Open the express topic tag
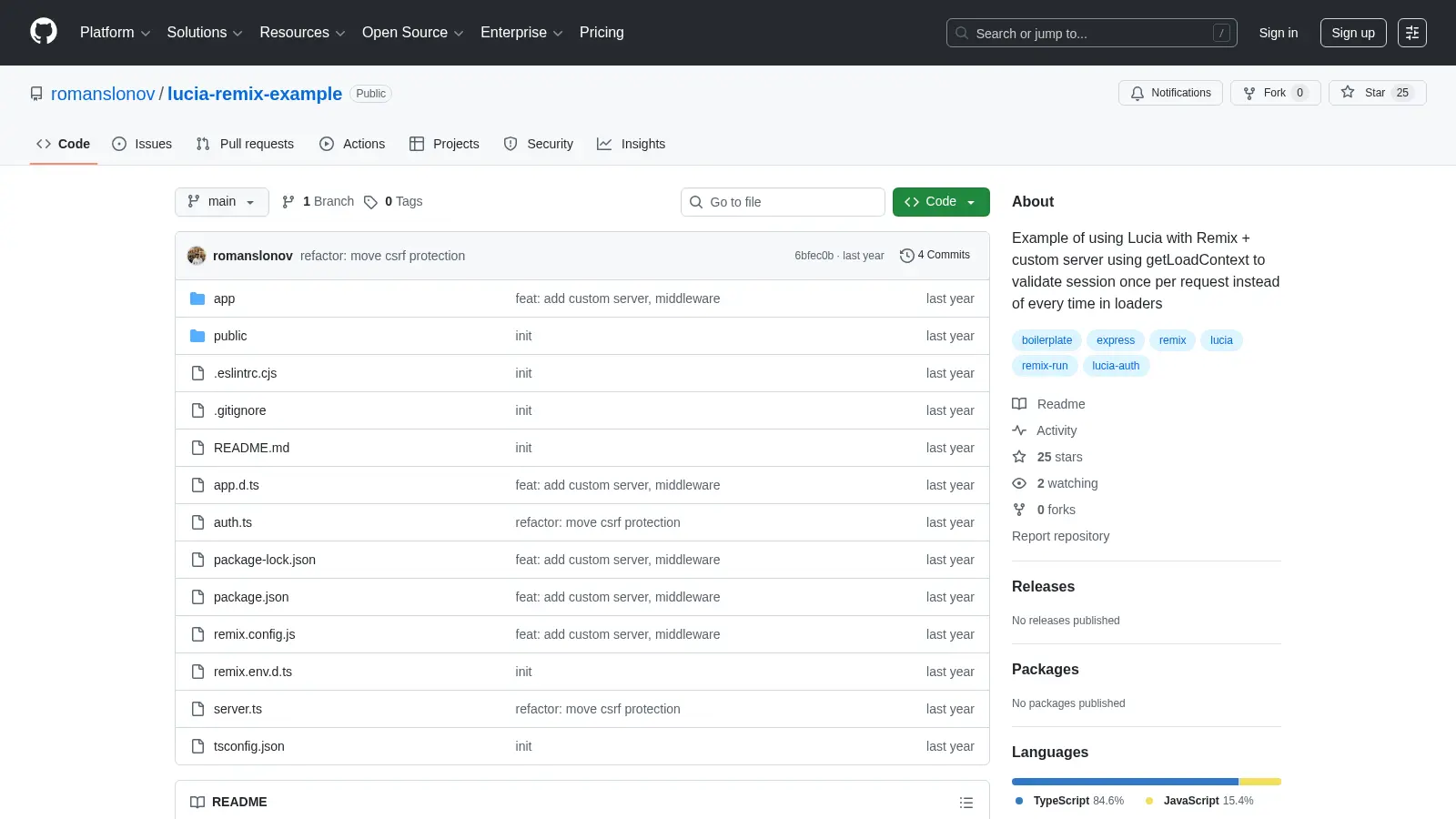This screenshot has height=819, width=1456. pos(1116,340)
